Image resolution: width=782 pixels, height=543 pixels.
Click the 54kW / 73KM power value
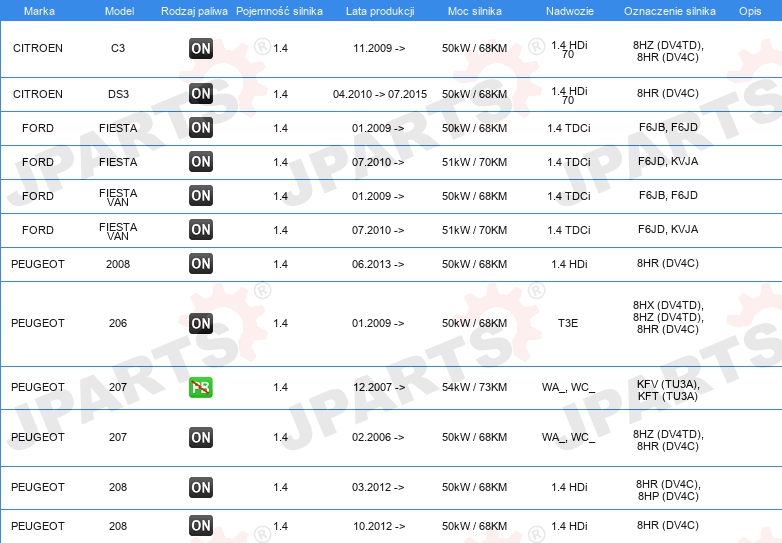point(474,387)
